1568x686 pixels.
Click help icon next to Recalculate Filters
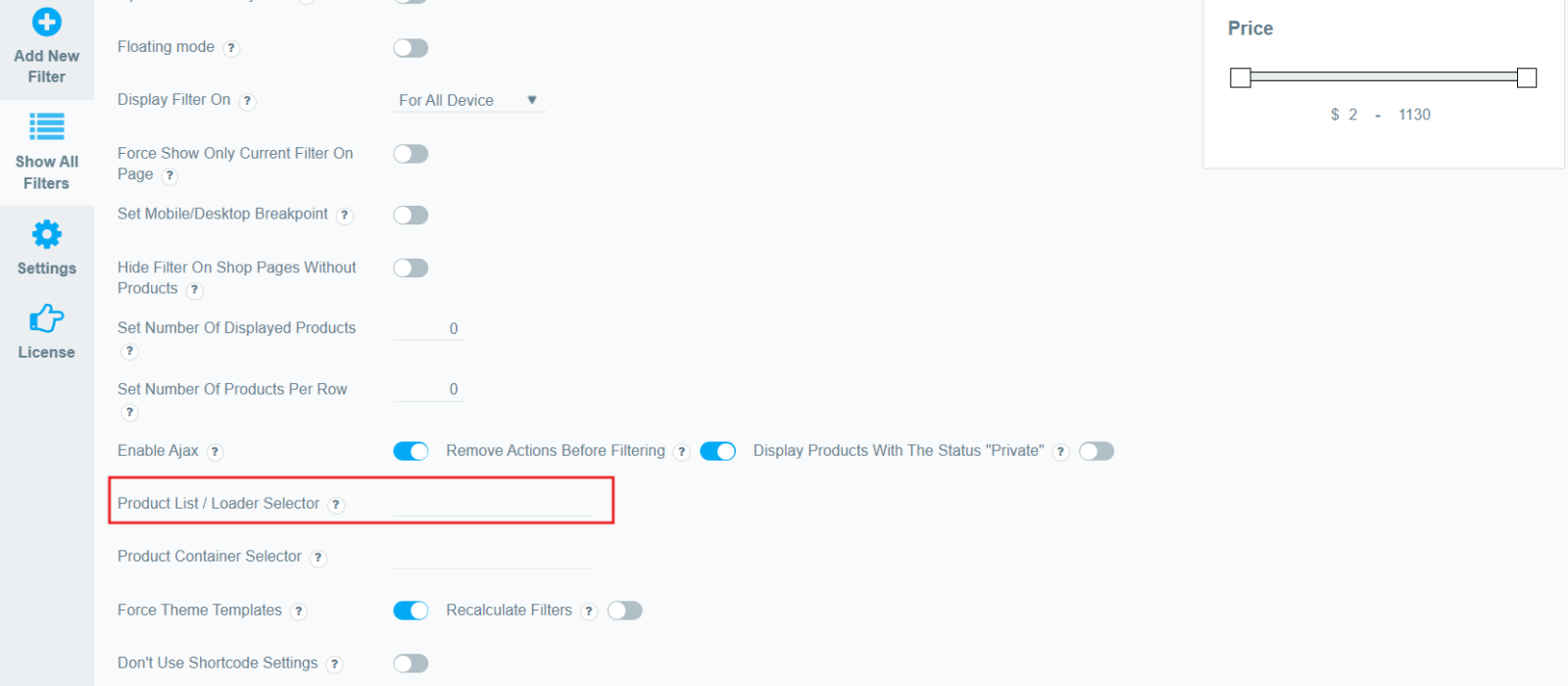coord(588,612)
